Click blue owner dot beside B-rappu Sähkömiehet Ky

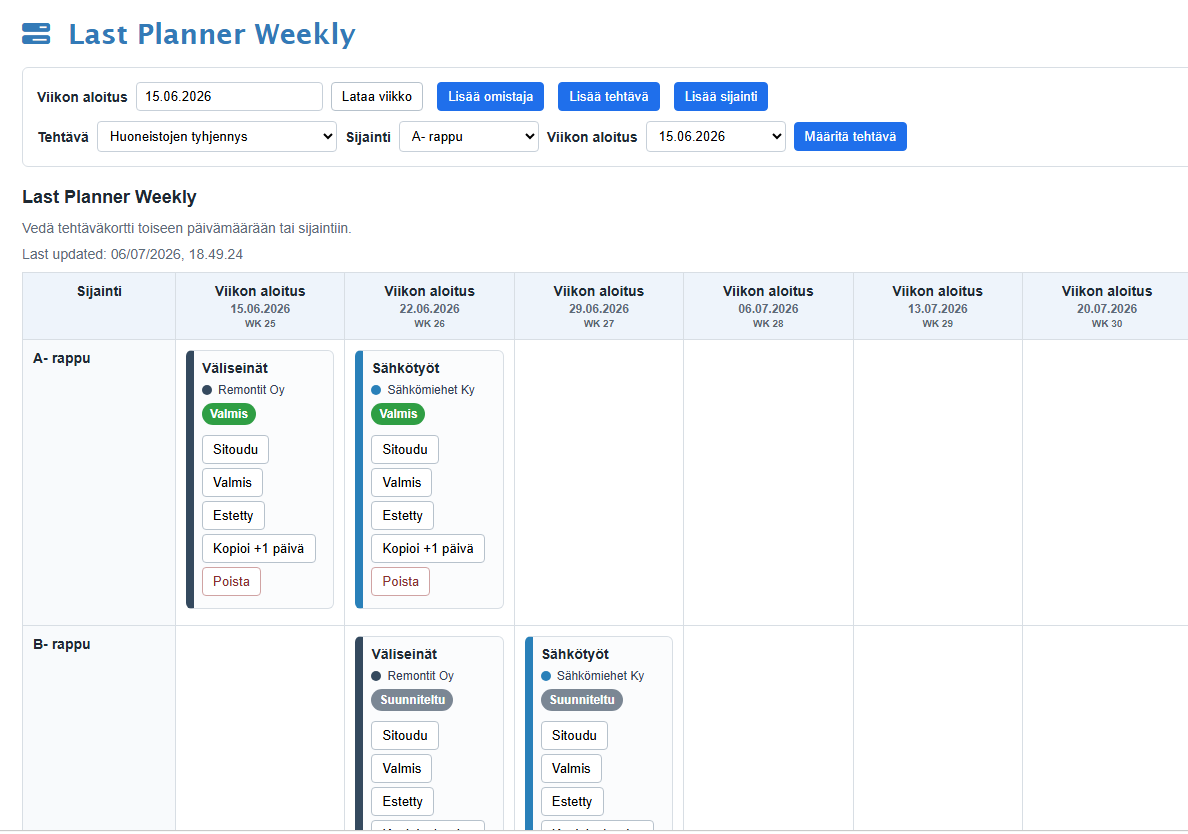(x=546, y=676)
